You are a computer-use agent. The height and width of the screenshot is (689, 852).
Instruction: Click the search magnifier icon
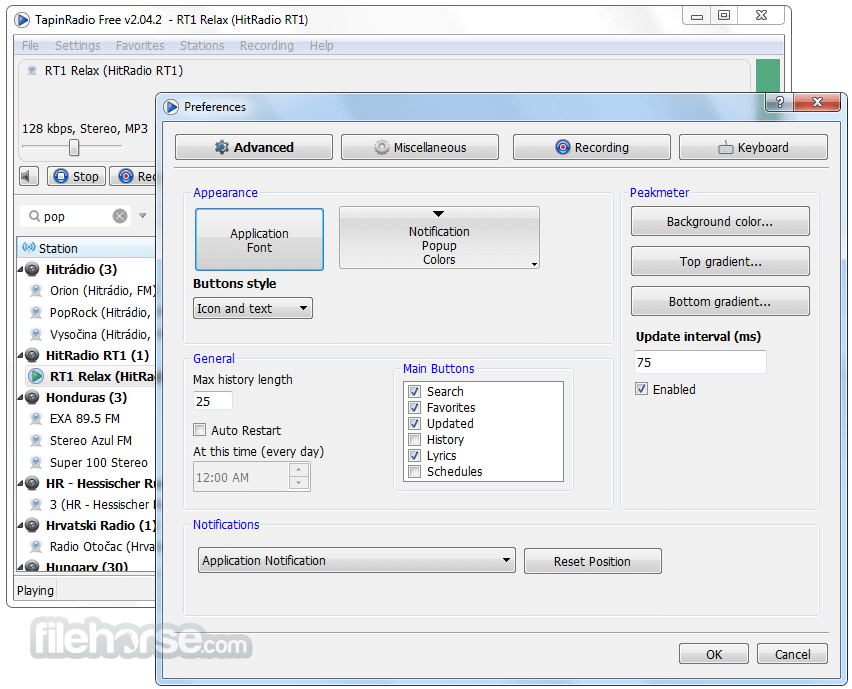pyautogui.click(x=34, y=216)
